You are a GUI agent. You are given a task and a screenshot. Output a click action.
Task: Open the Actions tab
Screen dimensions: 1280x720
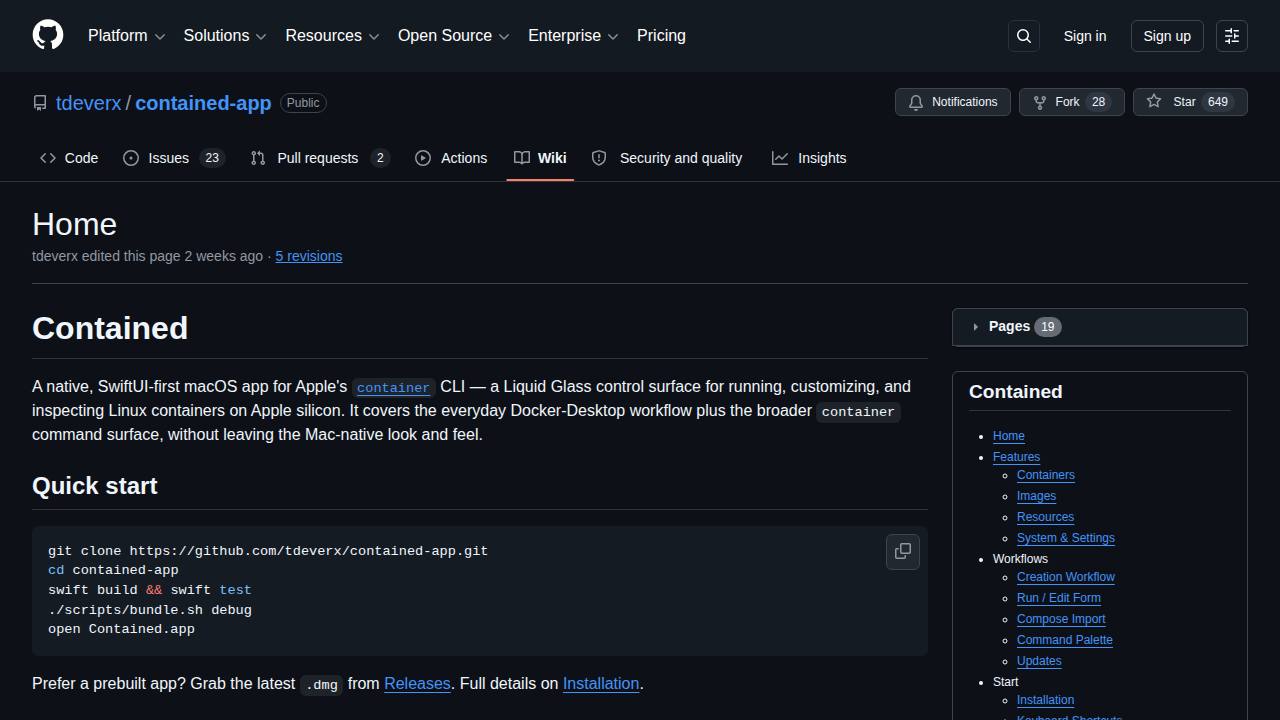click(x=451, y=158)
